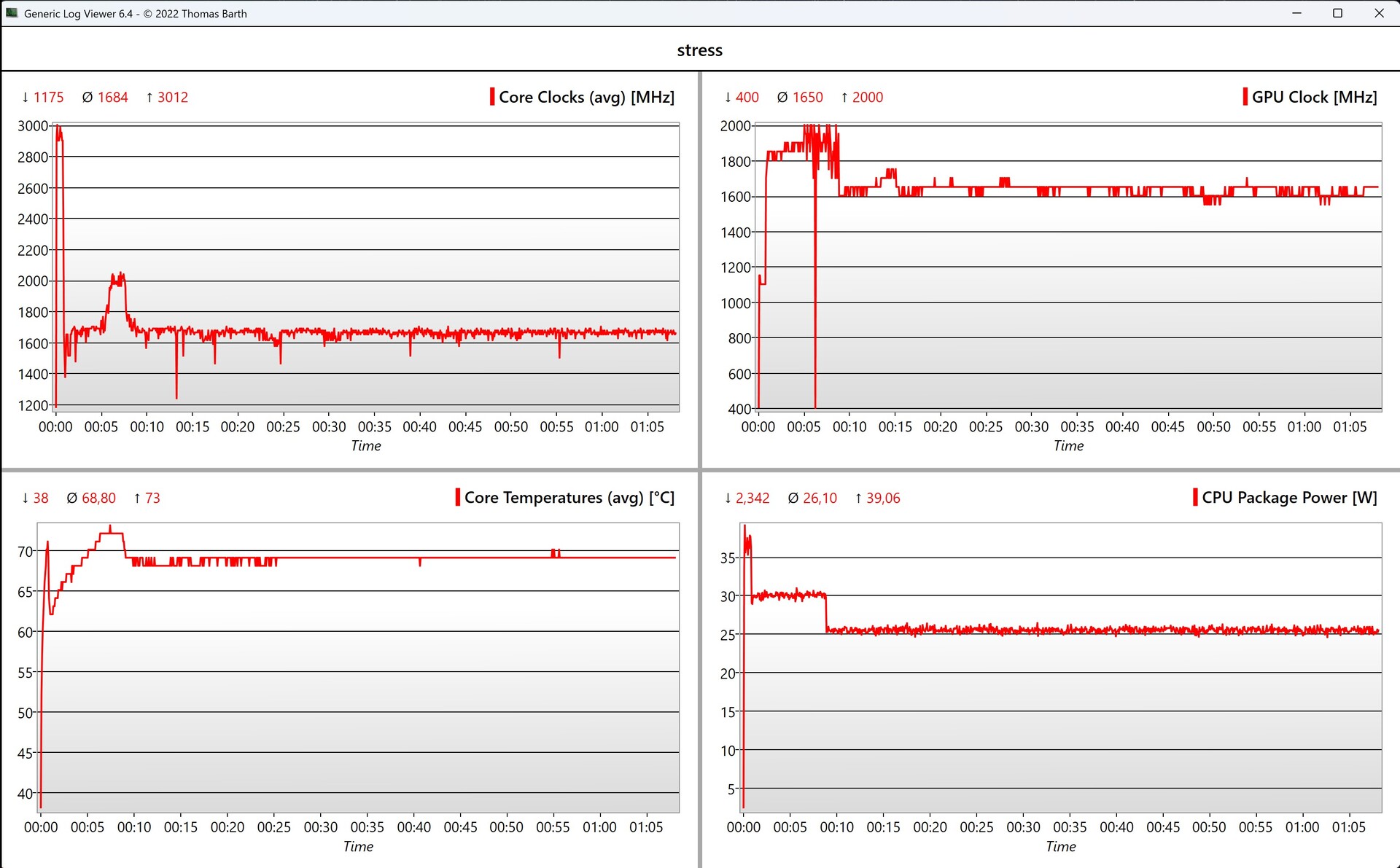Click CPU Package Power average 26,10

pyautogui.click(x=820, y=498)
